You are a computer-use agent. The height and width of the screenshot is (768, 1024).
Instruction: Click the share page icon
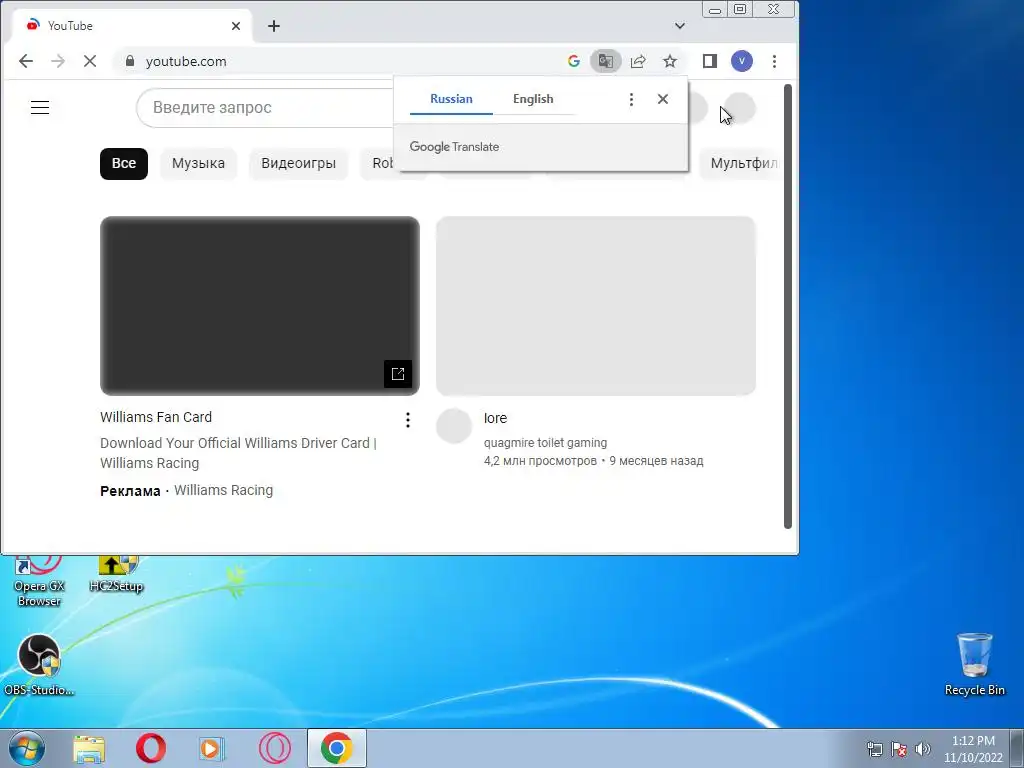[x=638, y=61]
